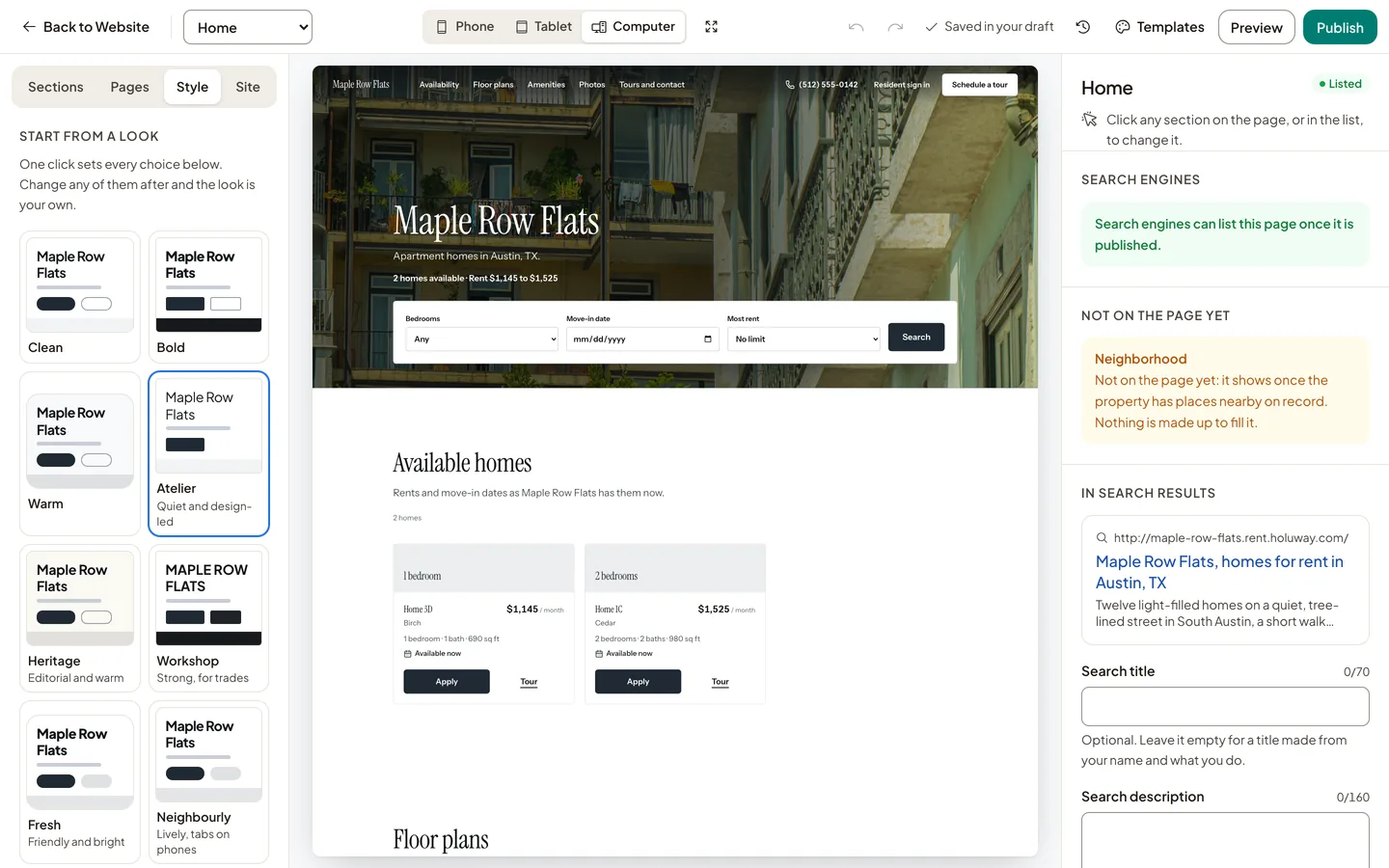Switch preview to Tablet
The height and width of the screenshot is (868, 1389).
tap(543, 27)
